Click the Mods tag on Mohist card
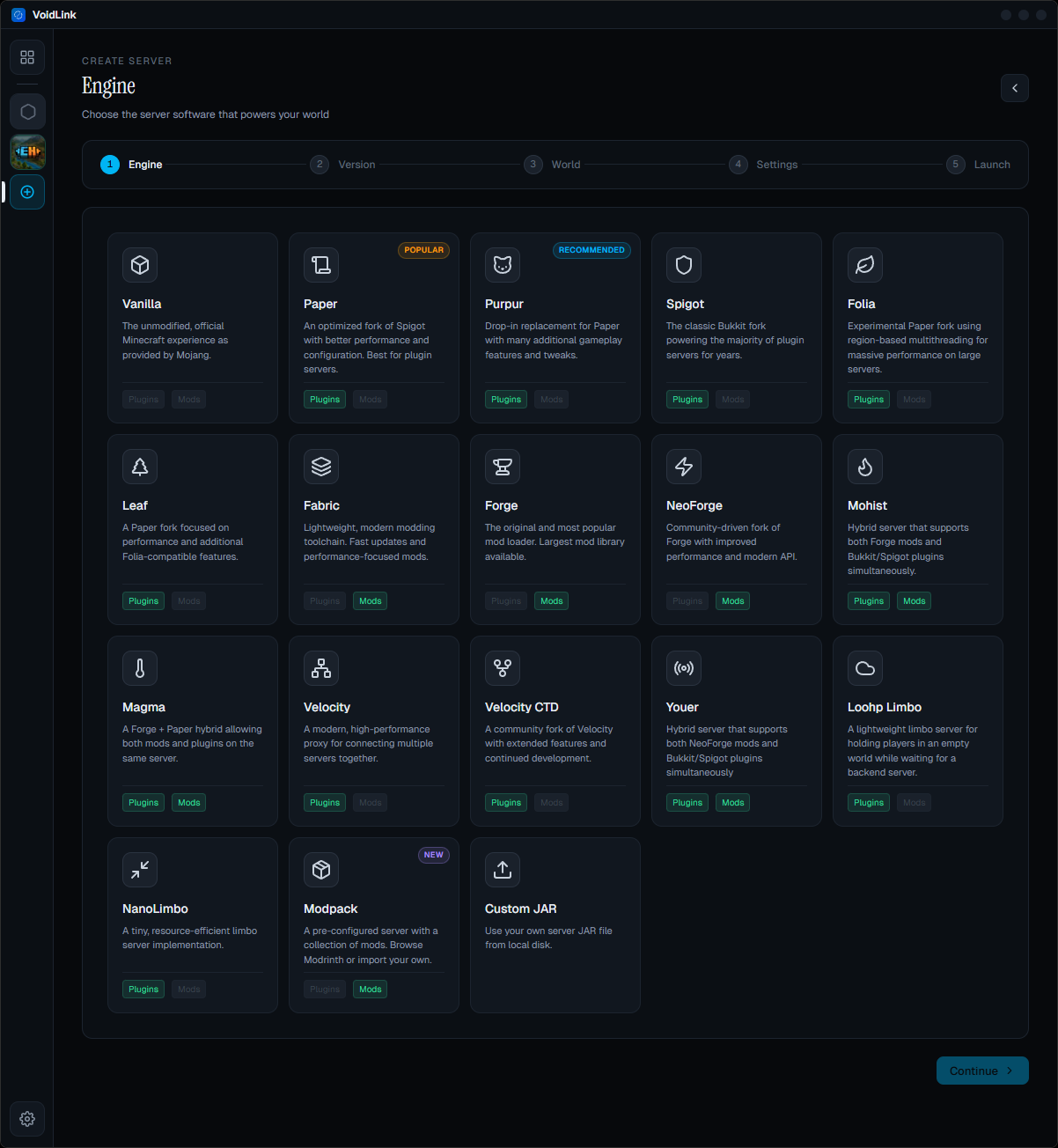1058x1148 pixels. pyautogui.click(x=915, y=601)
